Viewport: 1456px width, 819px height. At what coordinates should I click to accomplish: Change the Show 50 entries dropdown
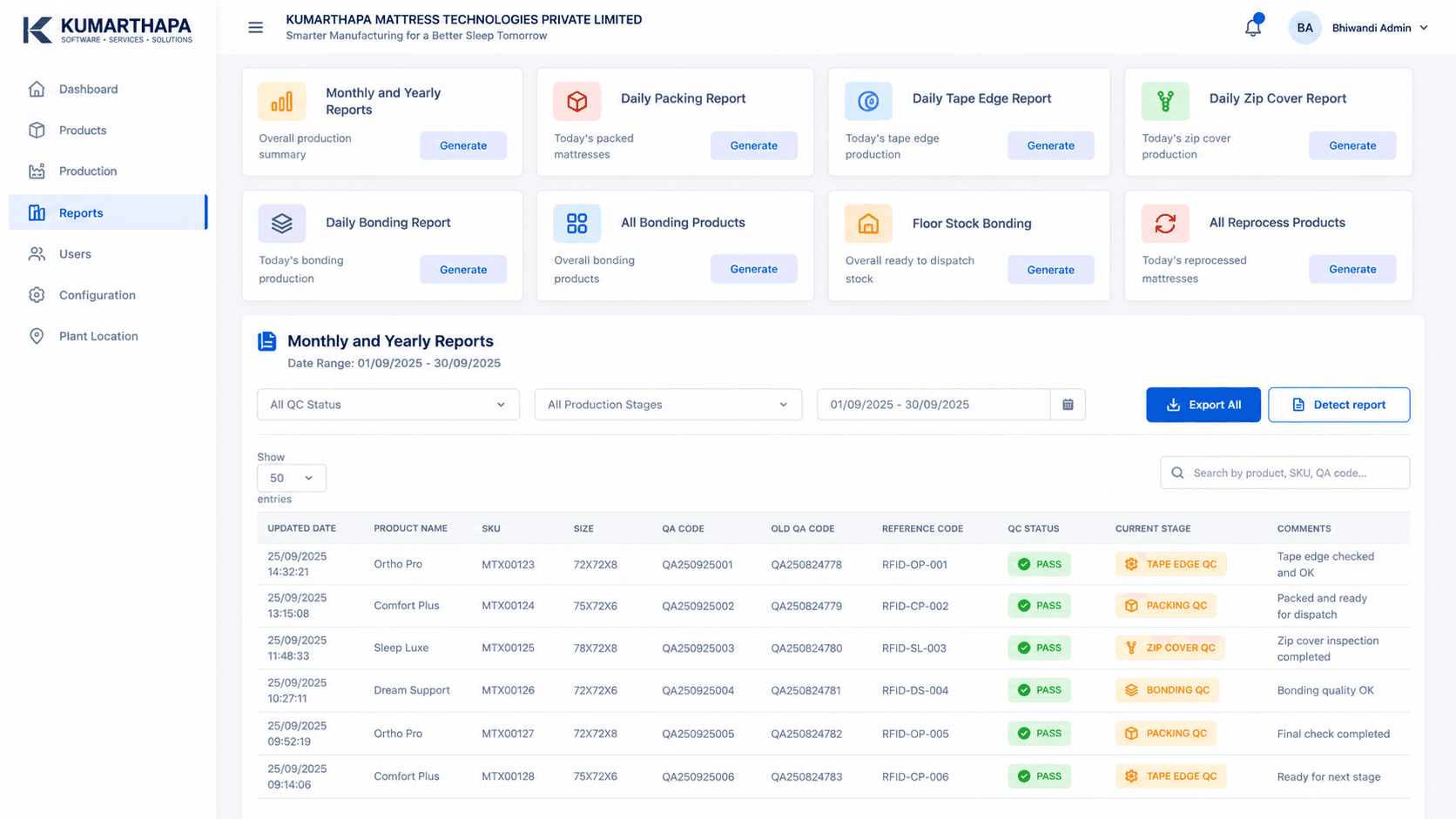click(292, 478)
